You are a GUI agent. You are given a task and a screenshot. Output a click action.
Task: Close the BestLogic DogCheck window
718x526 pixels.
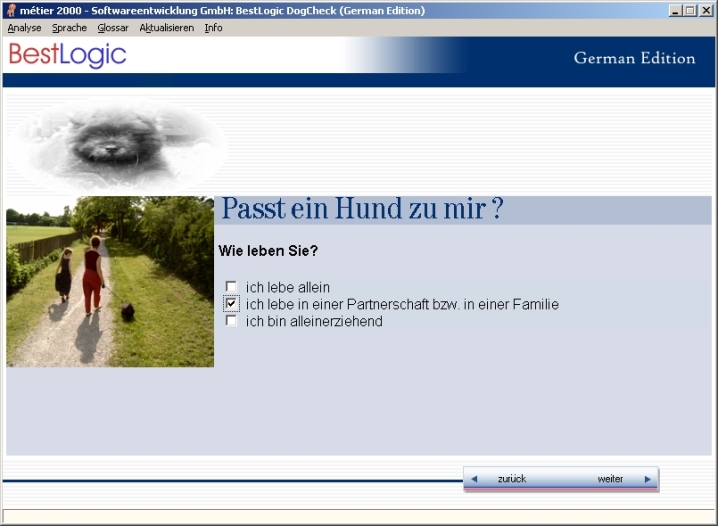706,10
